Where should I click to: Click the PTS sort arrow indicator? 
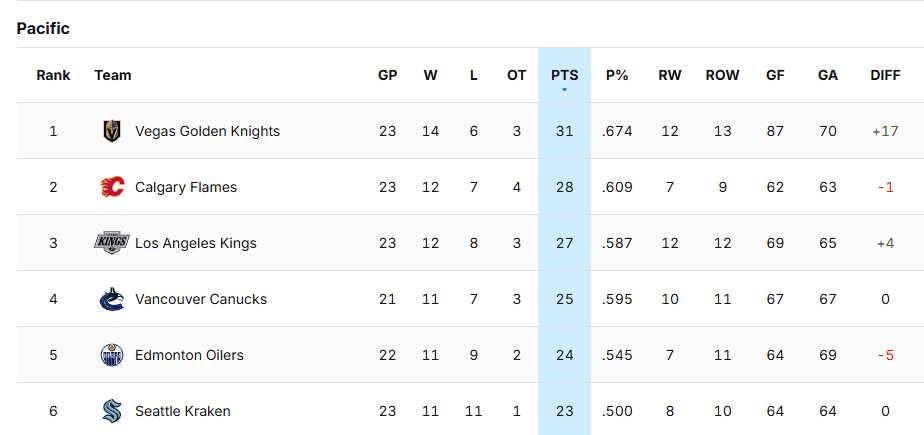pyautogui.click(x=565, y=90)
